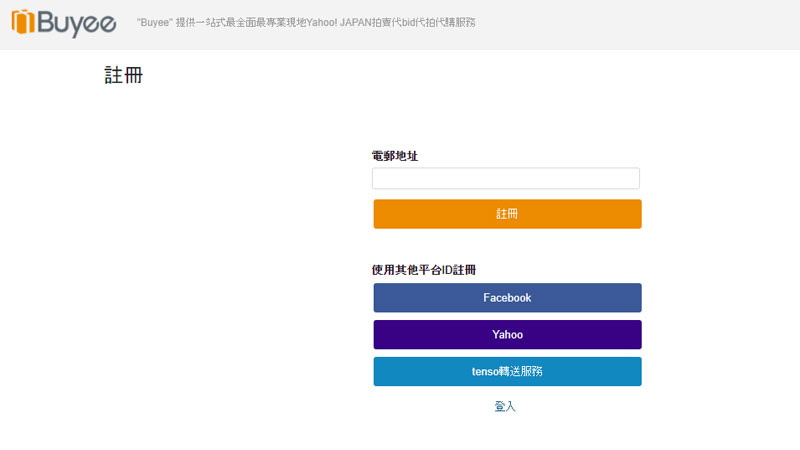Click the 使用其他平台ID註冊 heading
Viewport: 800px width, 450px height.
point(423,270)
